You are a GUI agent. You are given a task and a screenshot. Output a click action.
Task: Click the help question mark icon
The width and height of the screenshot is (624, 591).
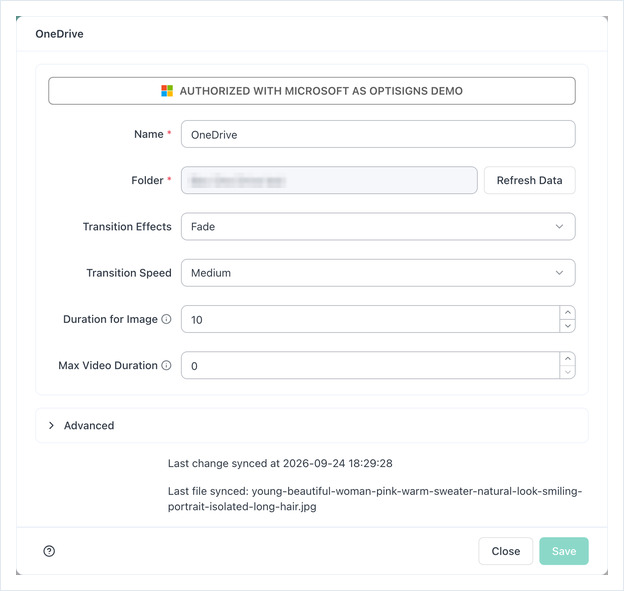(x=49, y=551)
